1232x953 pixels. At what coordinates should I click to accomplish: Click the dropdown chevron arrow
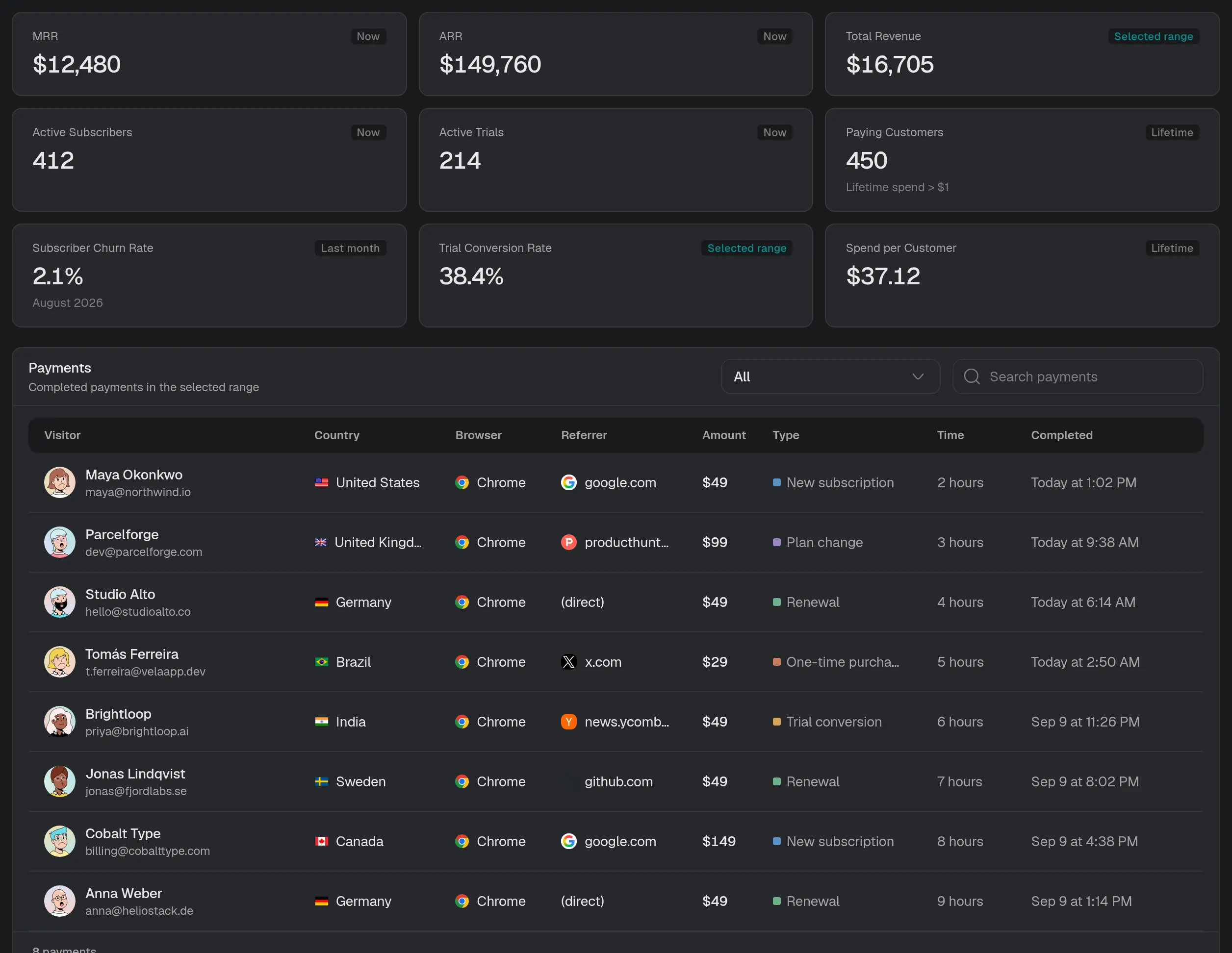pyautogui.click(x=918, y=376)
